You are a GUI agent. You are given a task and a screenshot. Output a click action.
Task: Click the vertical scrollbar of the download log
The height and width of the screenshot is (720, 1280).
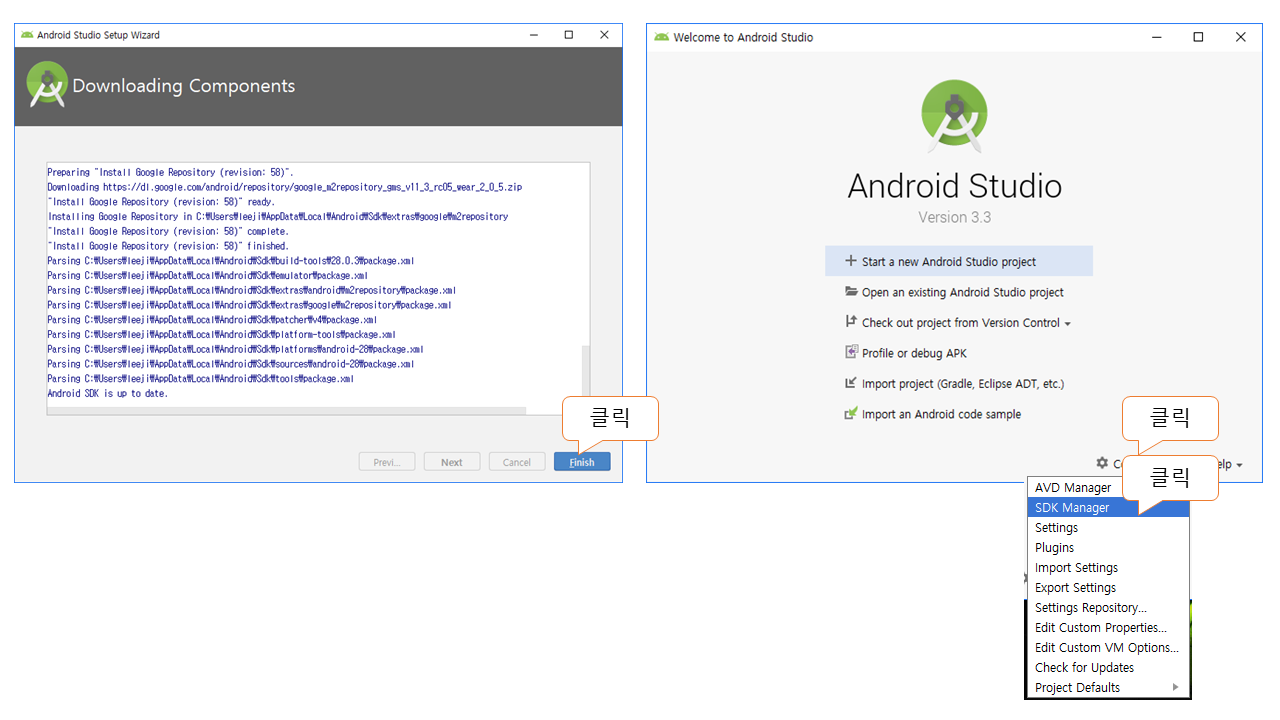coord(585,375)
